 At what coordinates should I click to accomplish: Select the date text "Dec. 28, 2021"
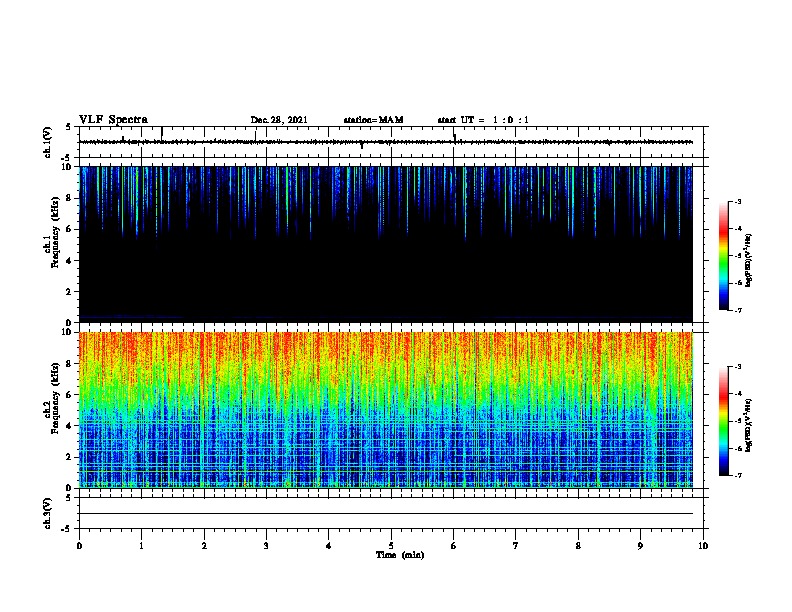[279, 120]
